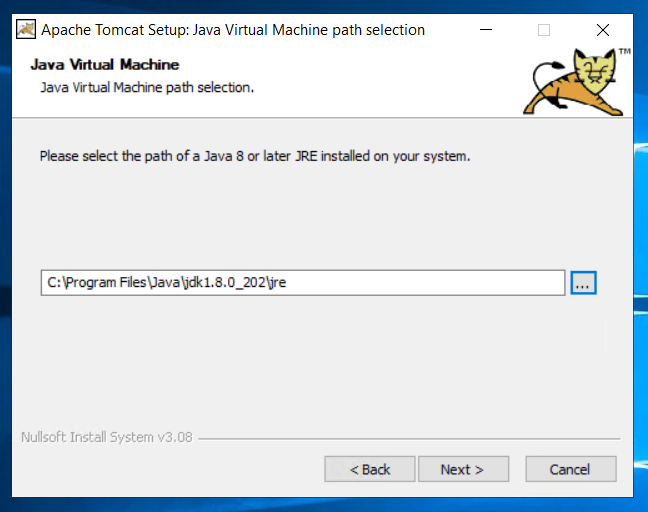This screenshot has width=648, height=512.
Task: Click the "Java Virtual Machine path selection." subtitle
Action: pyautogui.click(x=147, y=88)
